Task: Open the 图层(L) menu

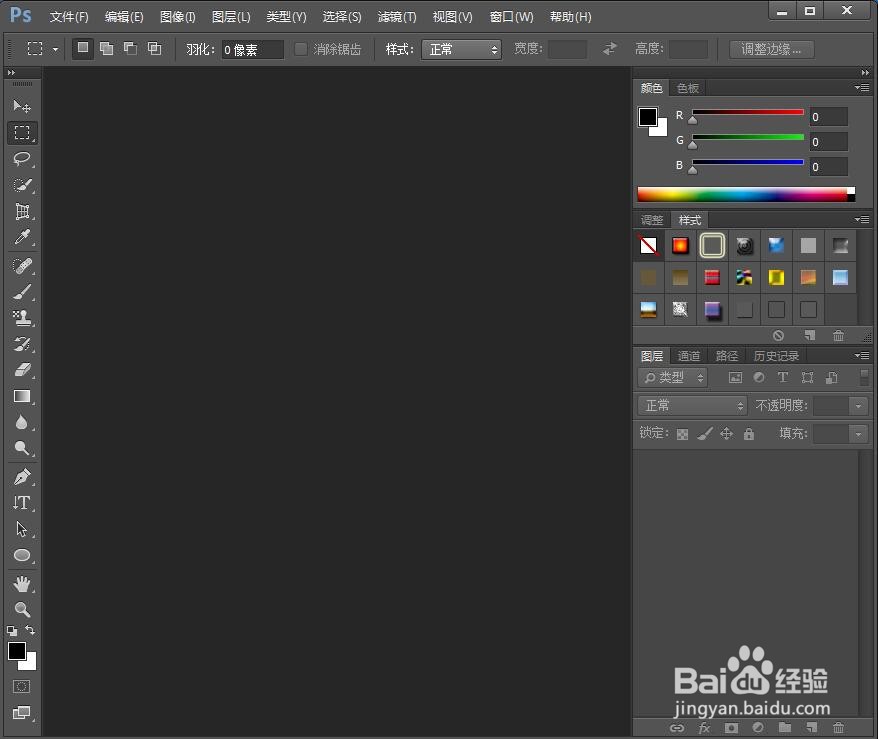Action: click(x=231, y=17)
